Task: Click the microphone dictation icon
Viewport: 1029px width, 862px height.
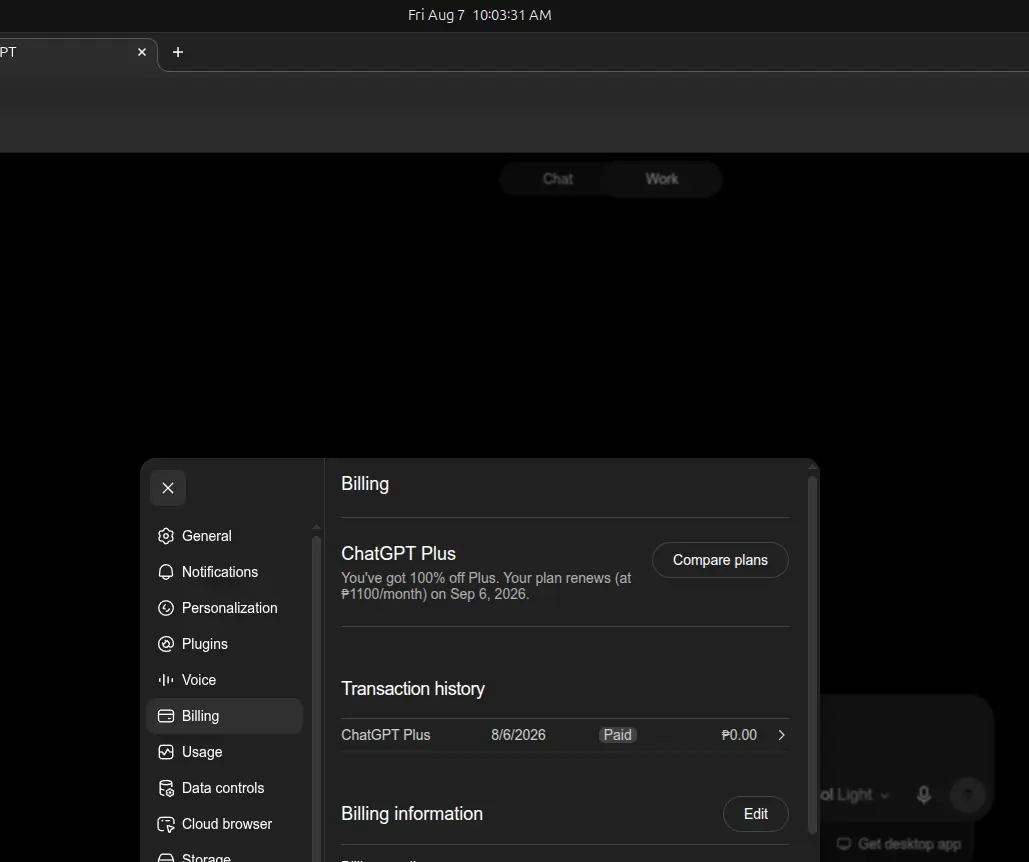Action: coord(923,795)
